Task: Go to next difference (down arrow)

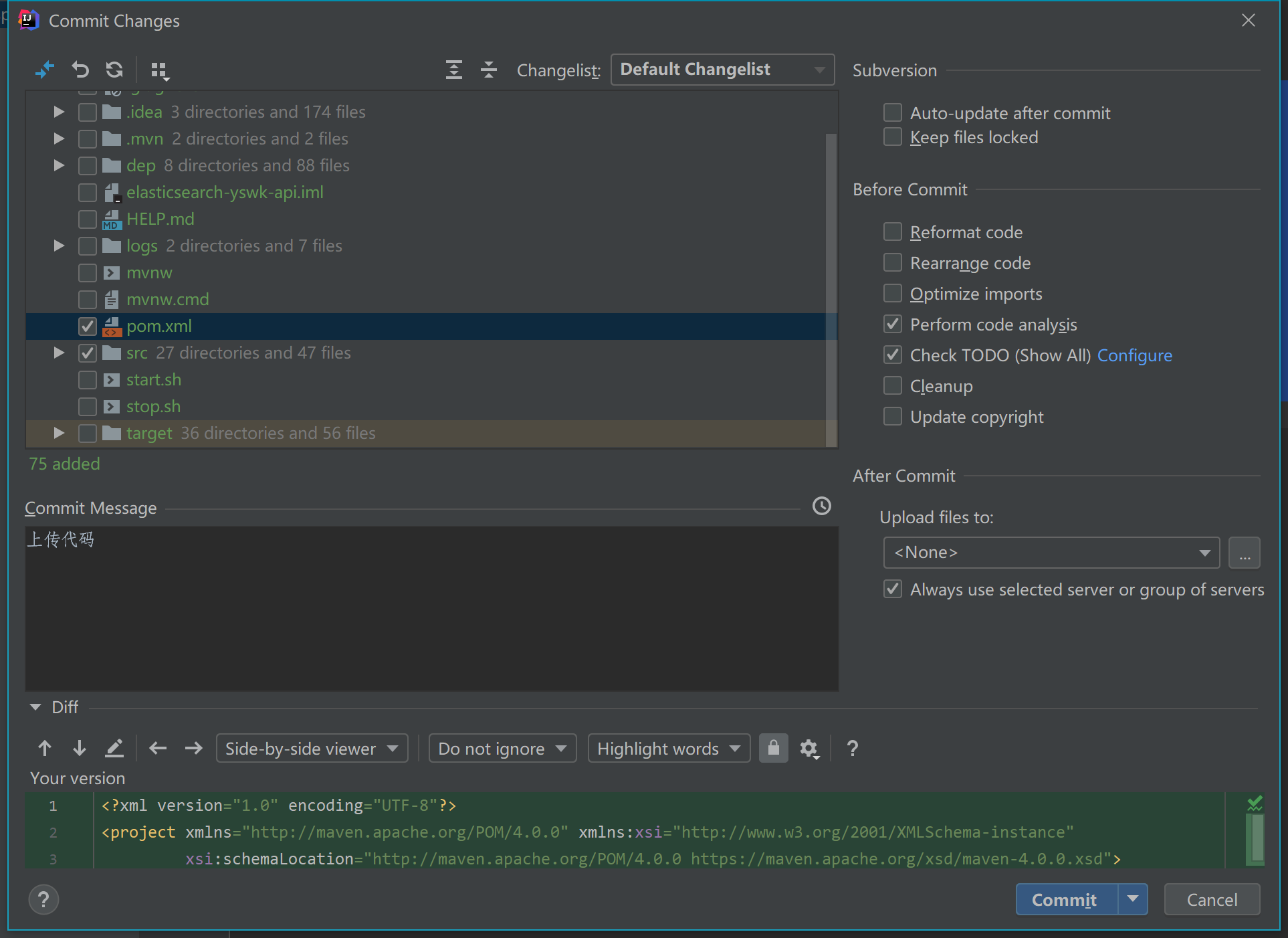Action: pos(80,748)
